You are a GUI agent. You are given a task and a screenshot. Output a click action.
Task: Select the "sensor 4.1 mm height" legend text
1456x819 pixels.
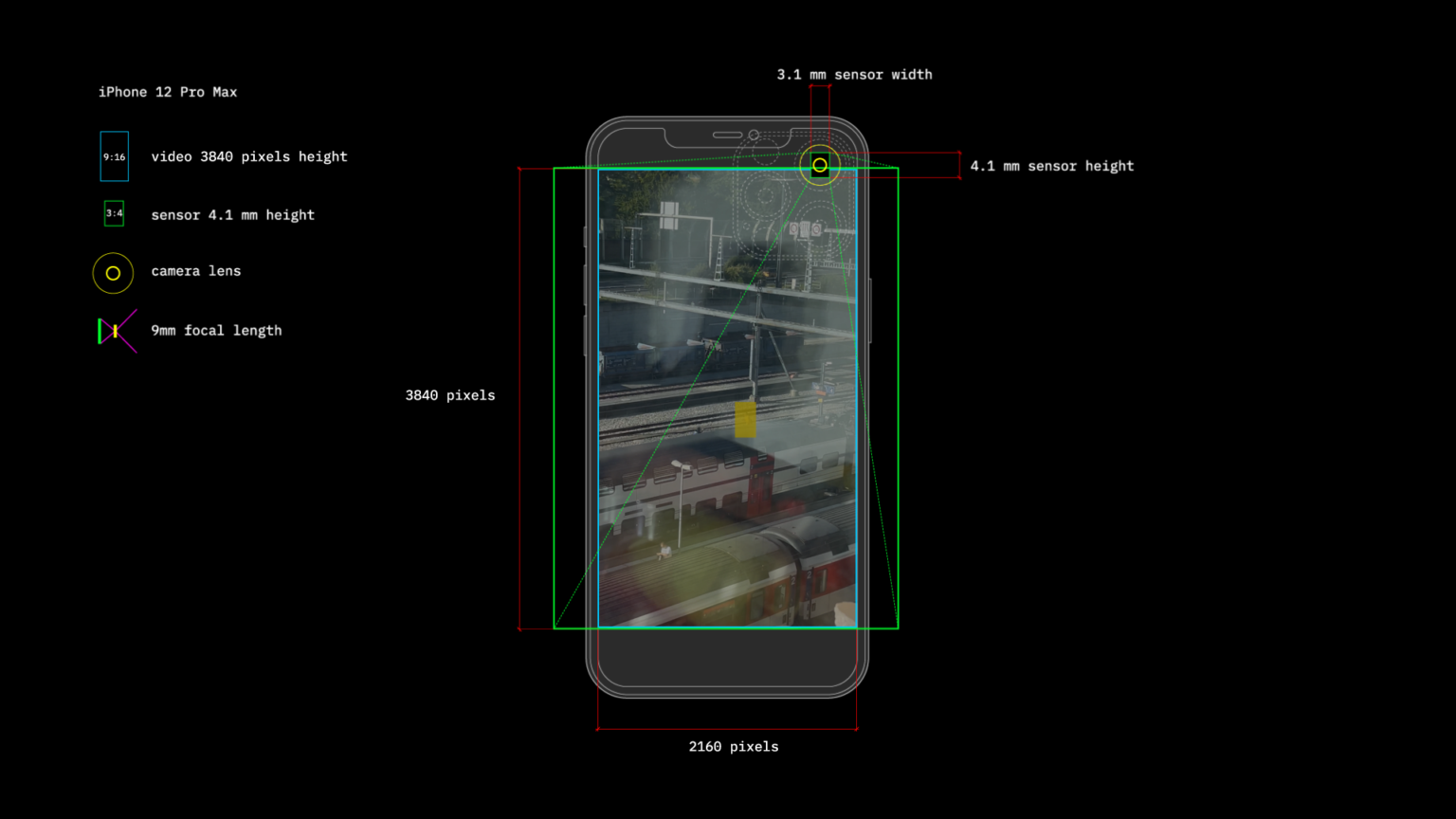click(232, 215)
